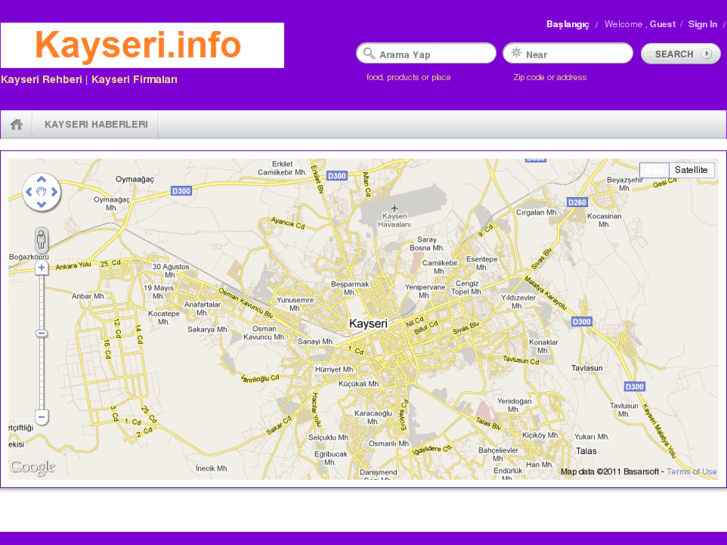The height and width of the screenshot is (545, 727).
Task: Click the Küçükali Mh. label
Action: (x=359, y=384)
